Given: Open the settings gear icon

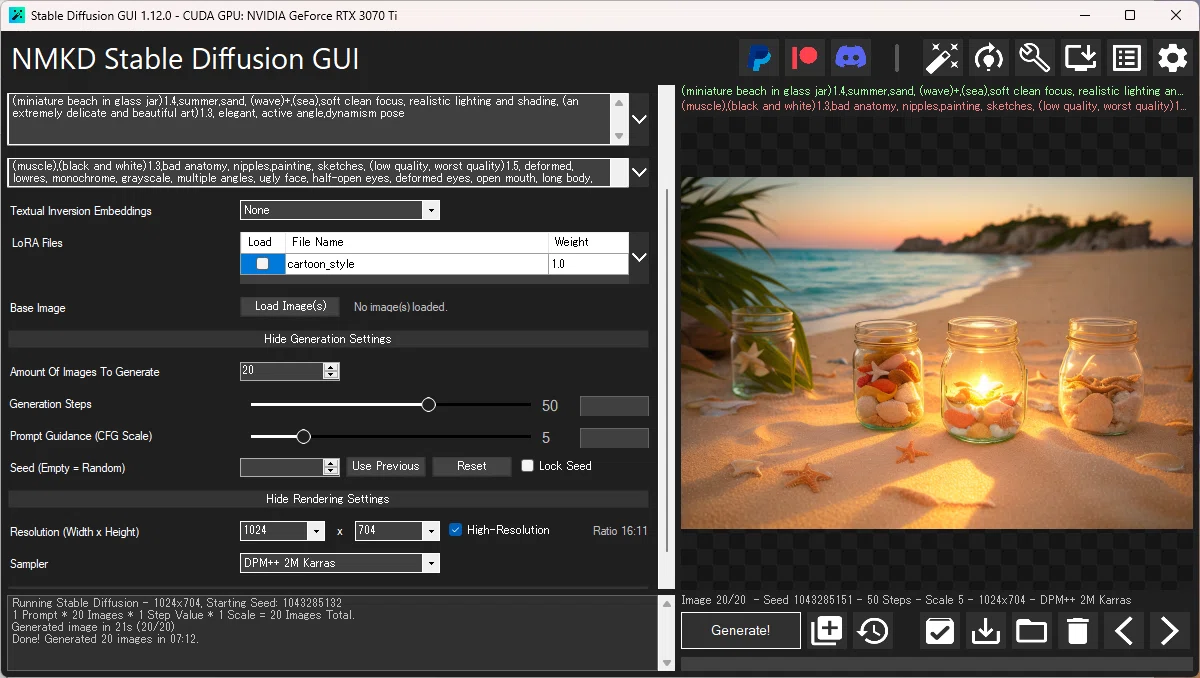Looking at the screenshot, I should (1172, 58).
